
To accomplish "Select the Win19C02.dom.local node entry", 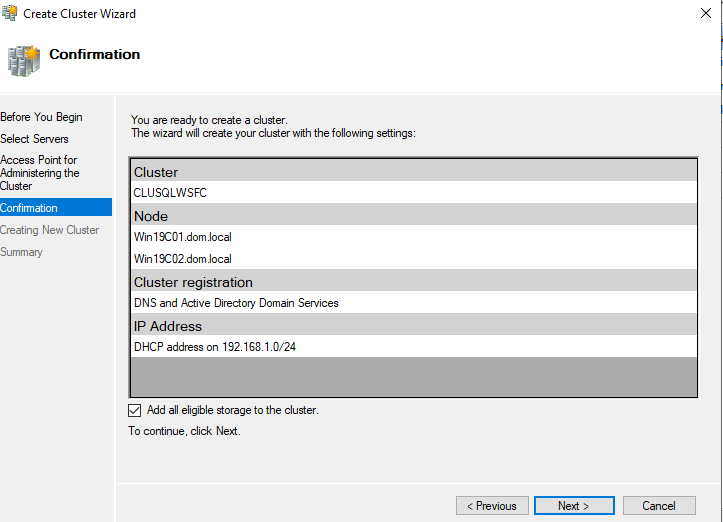I will click(183, 259).
